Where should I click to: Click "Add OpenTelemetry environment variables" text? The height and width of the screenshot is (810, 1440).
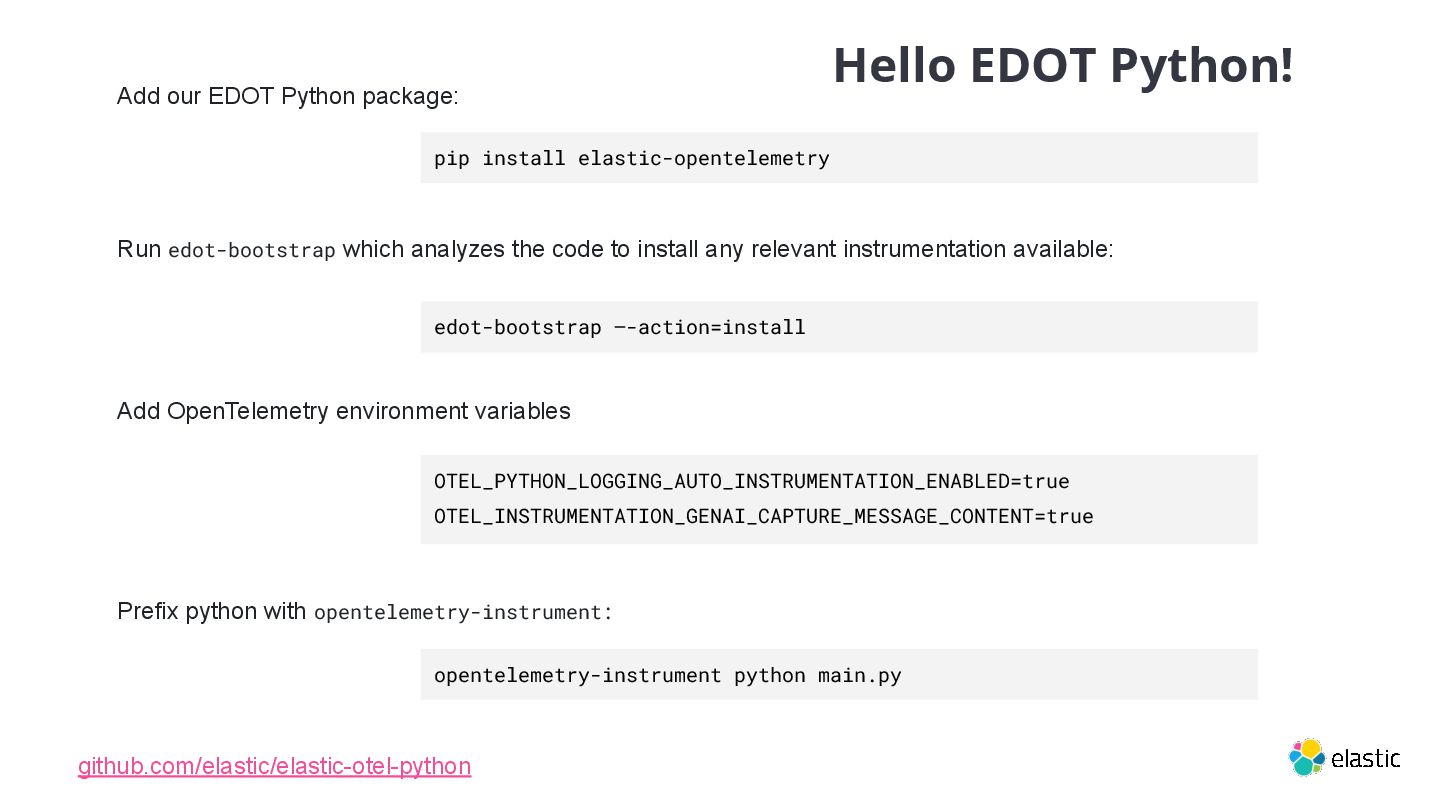coord(343,411)
